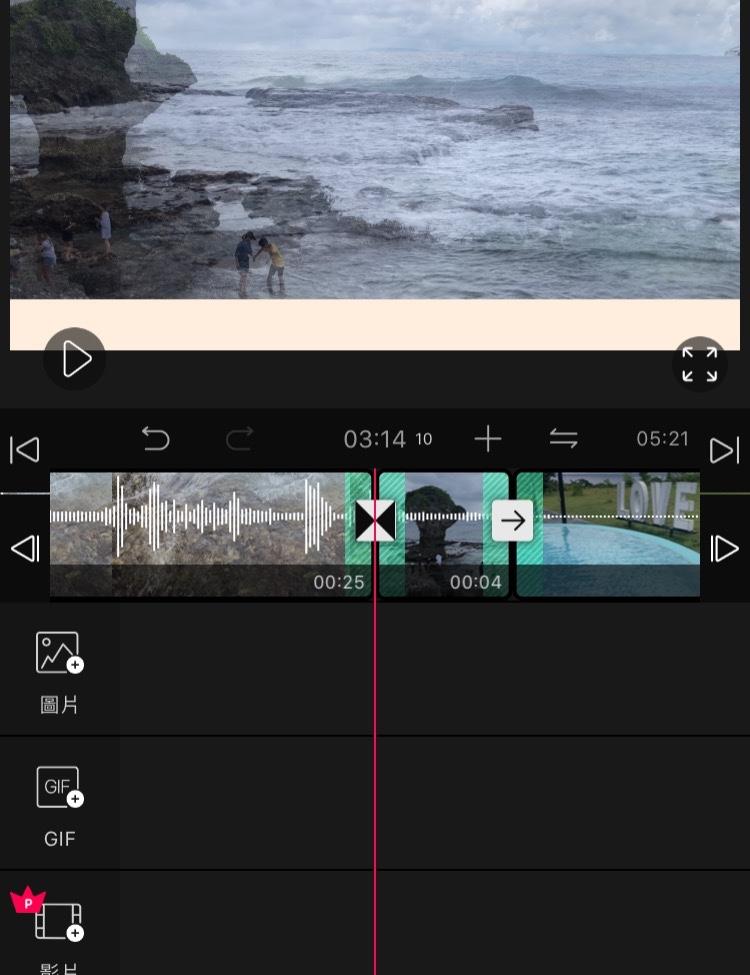The image size is (750, 975).
Task: Step back one frame
Action: pos(25,549)
